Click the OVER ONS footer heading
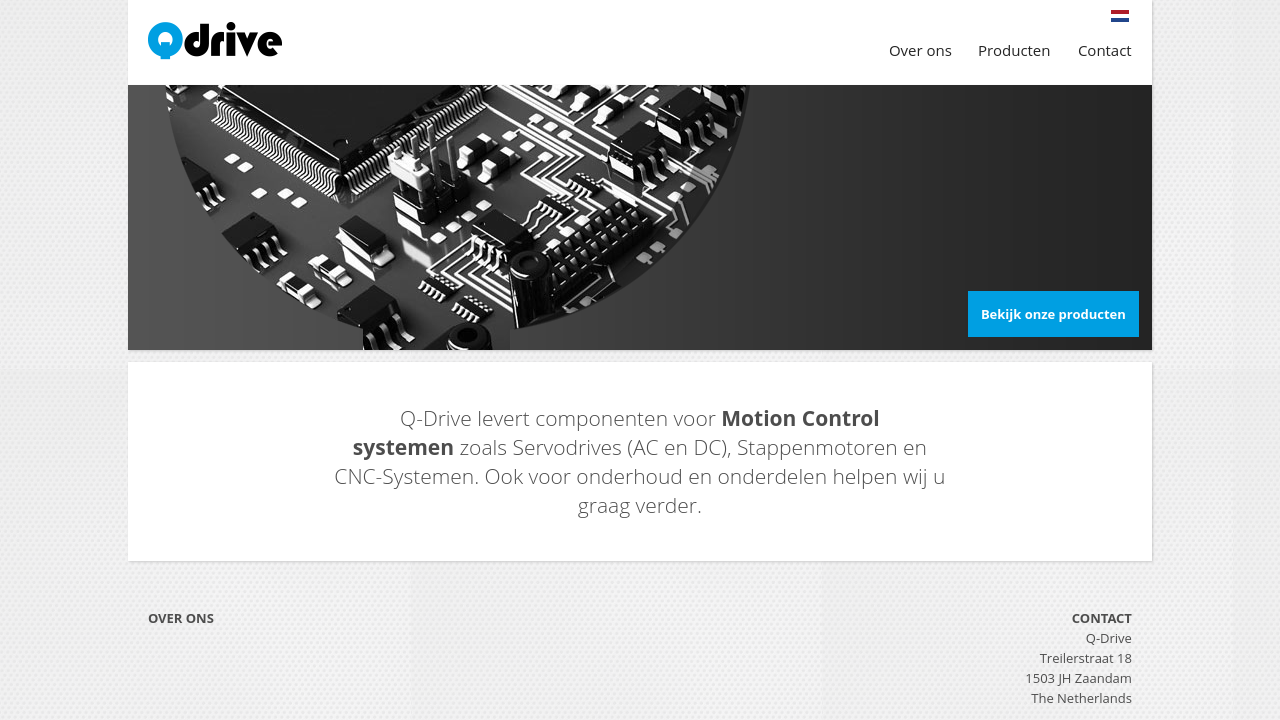Screen dimensions: 1280x720 (181, 618)
